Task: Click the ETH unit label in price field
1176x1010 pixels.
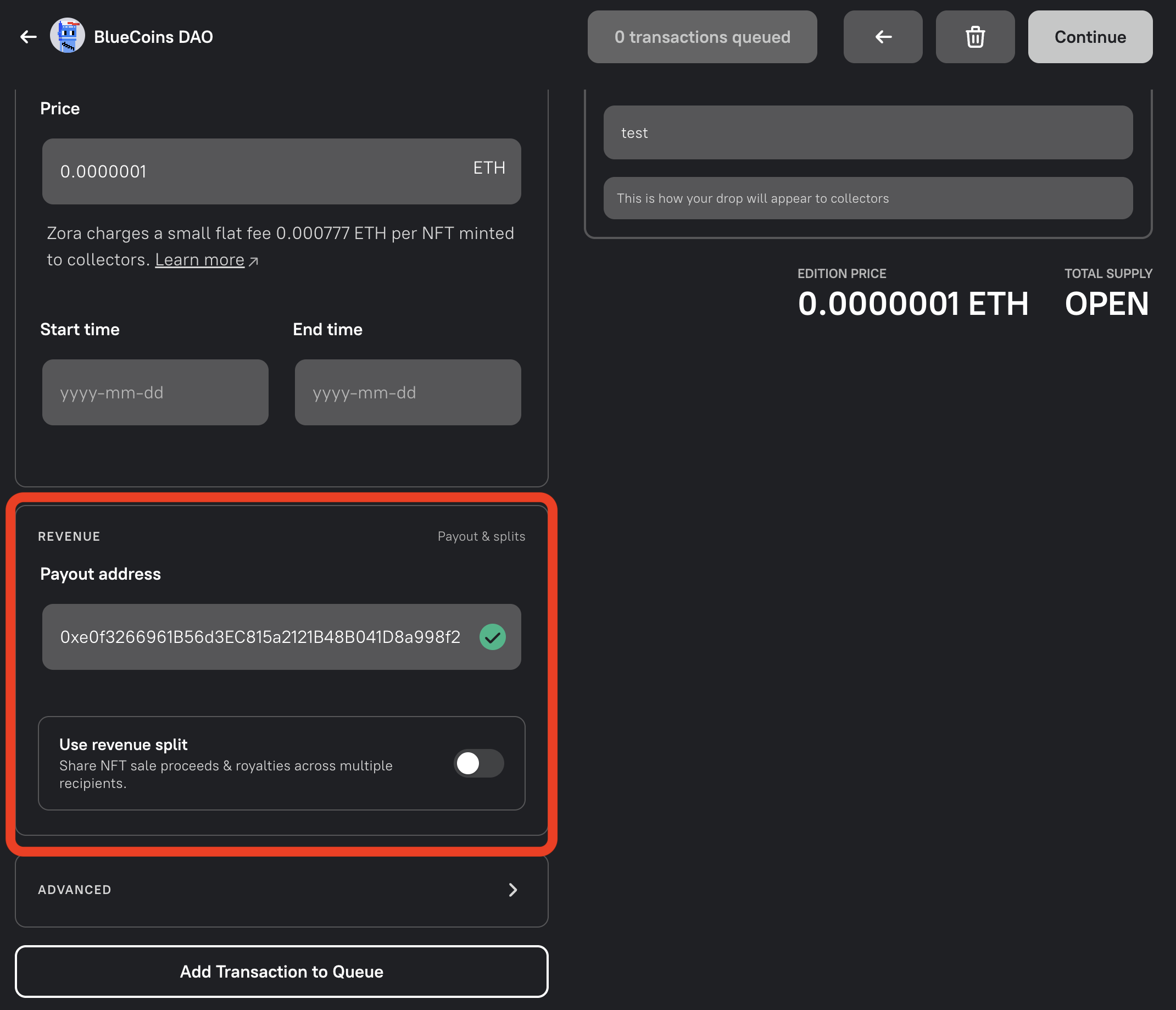Action: [x=489, y=168]
